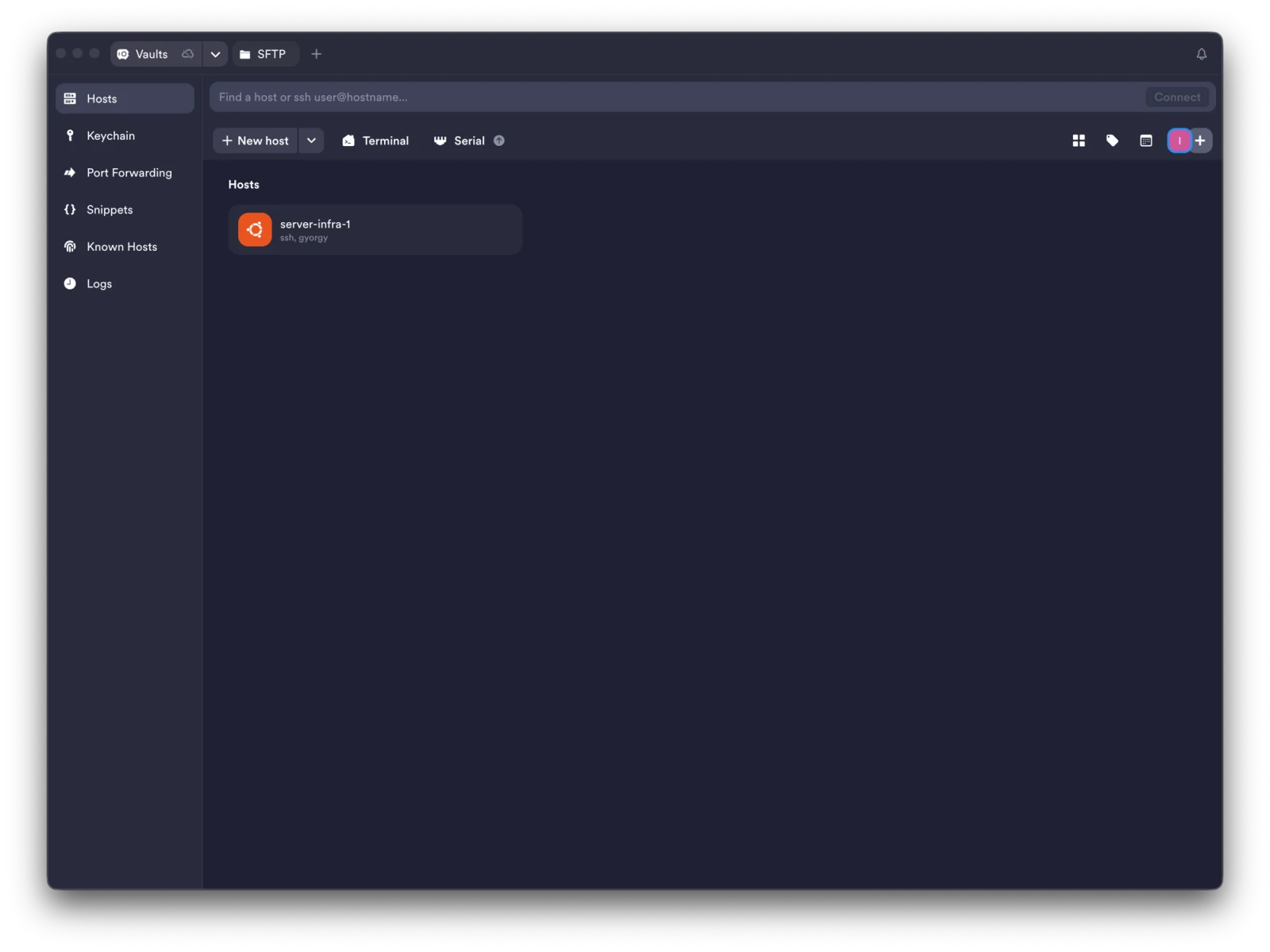This screenshot has width=1270, height=952.
Task: Open the Hosts section in sidebar
Action: (x=125, y=98)
